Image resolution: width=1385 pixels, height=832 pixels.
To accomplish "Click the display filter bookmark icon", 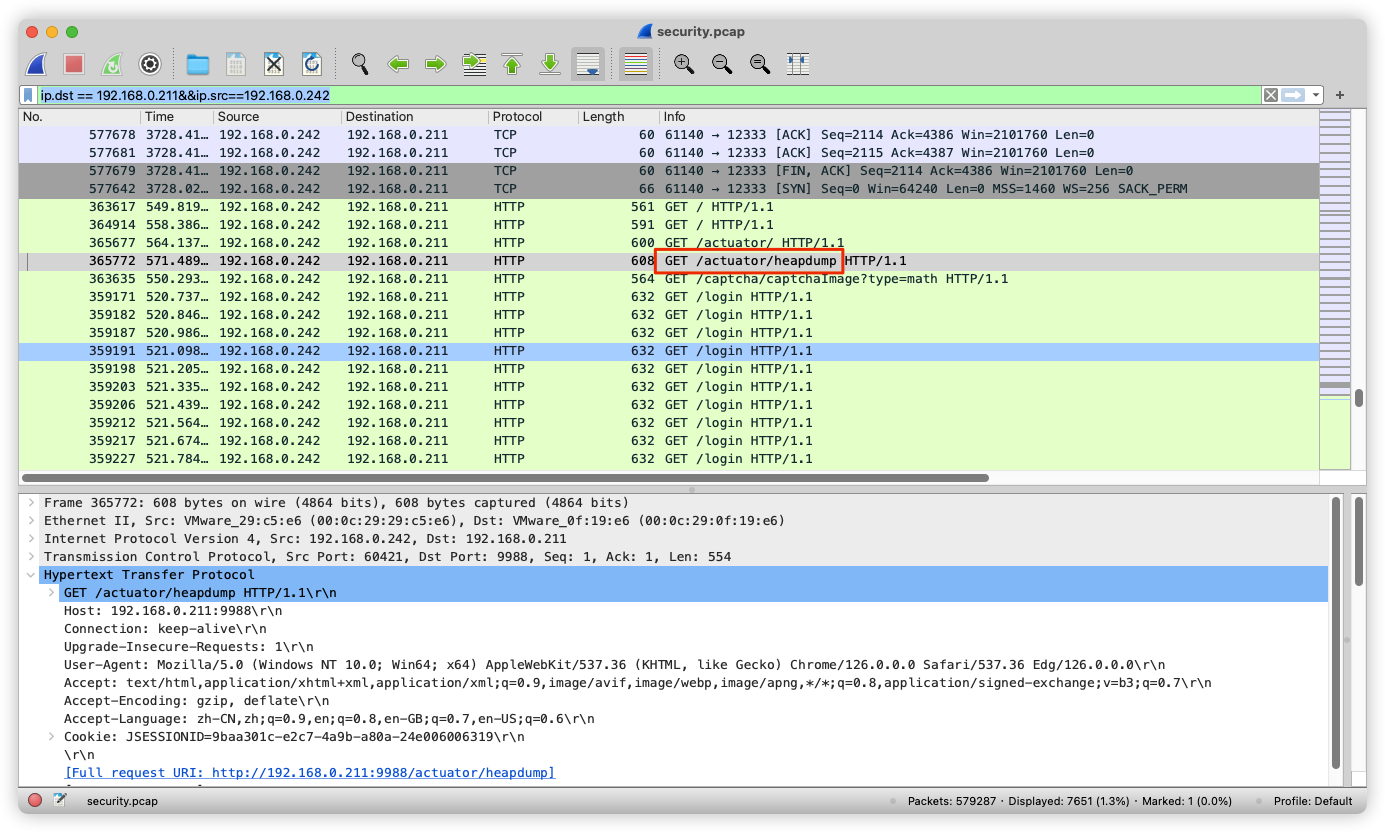I will pos(28,95).
